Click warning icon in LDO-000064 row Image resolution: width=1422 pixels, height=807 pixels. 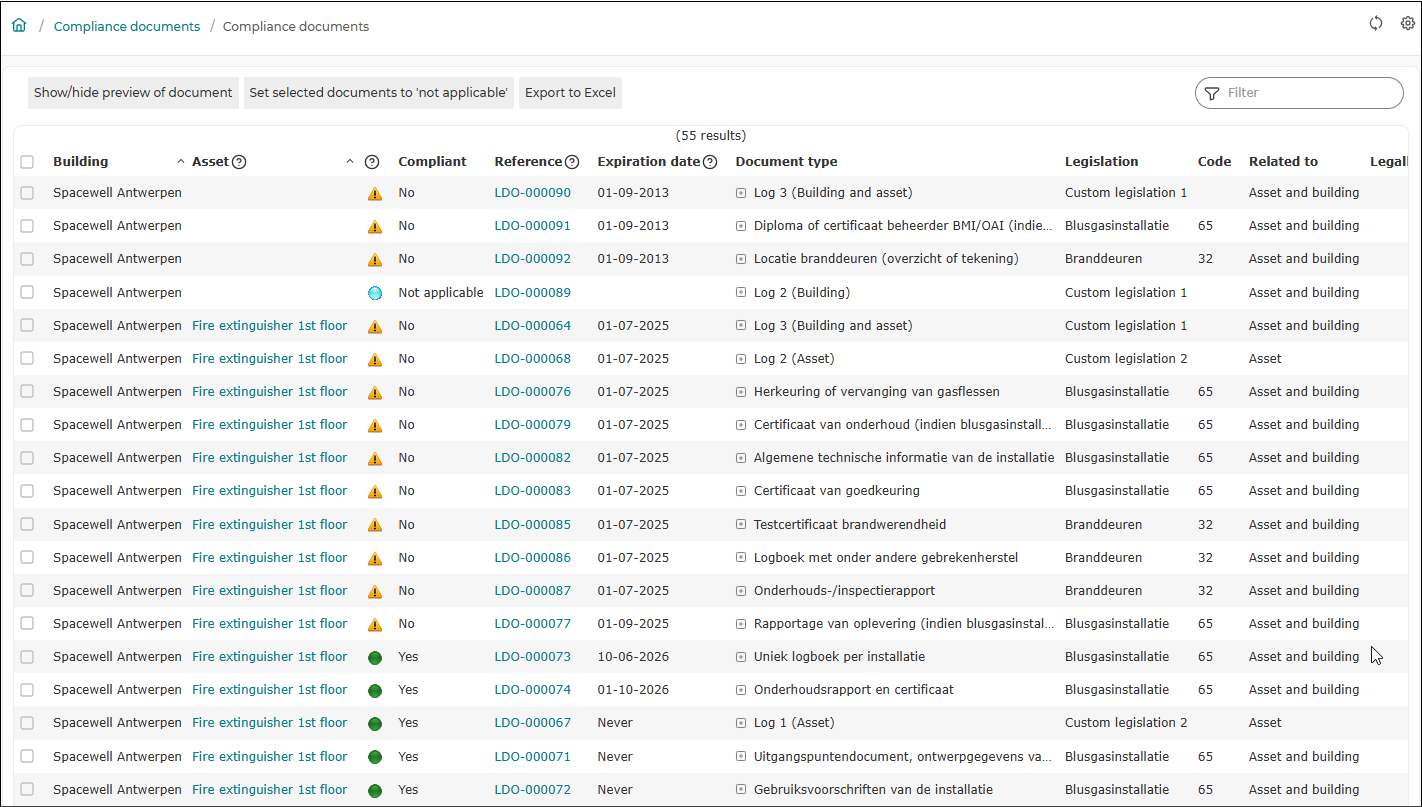tap(375, 327)
